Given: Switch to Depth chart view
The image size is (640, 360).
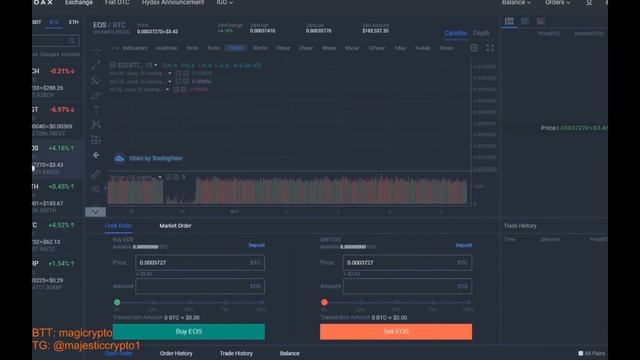Looking at the screenshot, I should 481,33.
